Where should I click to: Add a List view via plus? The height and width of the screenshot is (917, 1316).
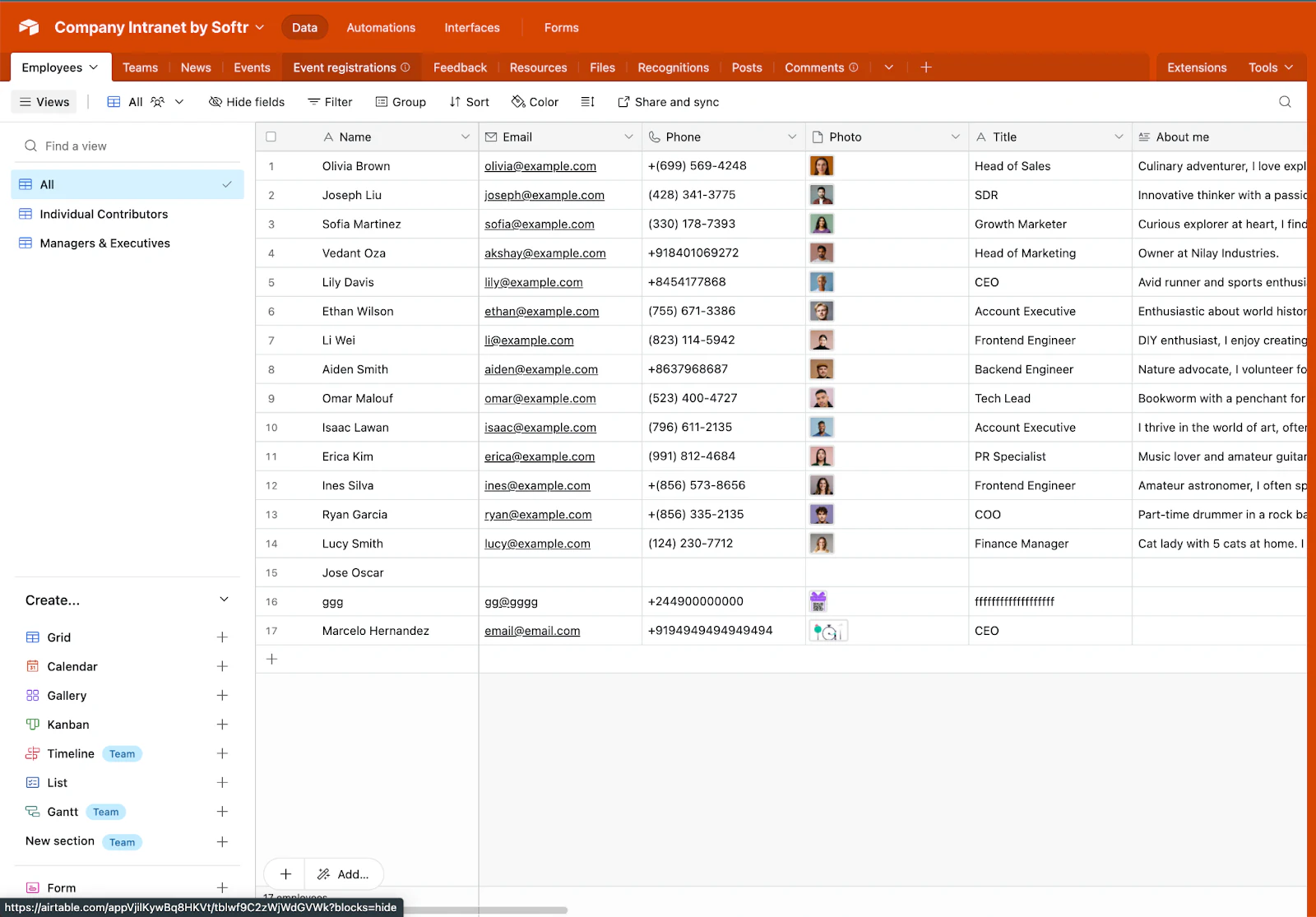click(222, 783)
